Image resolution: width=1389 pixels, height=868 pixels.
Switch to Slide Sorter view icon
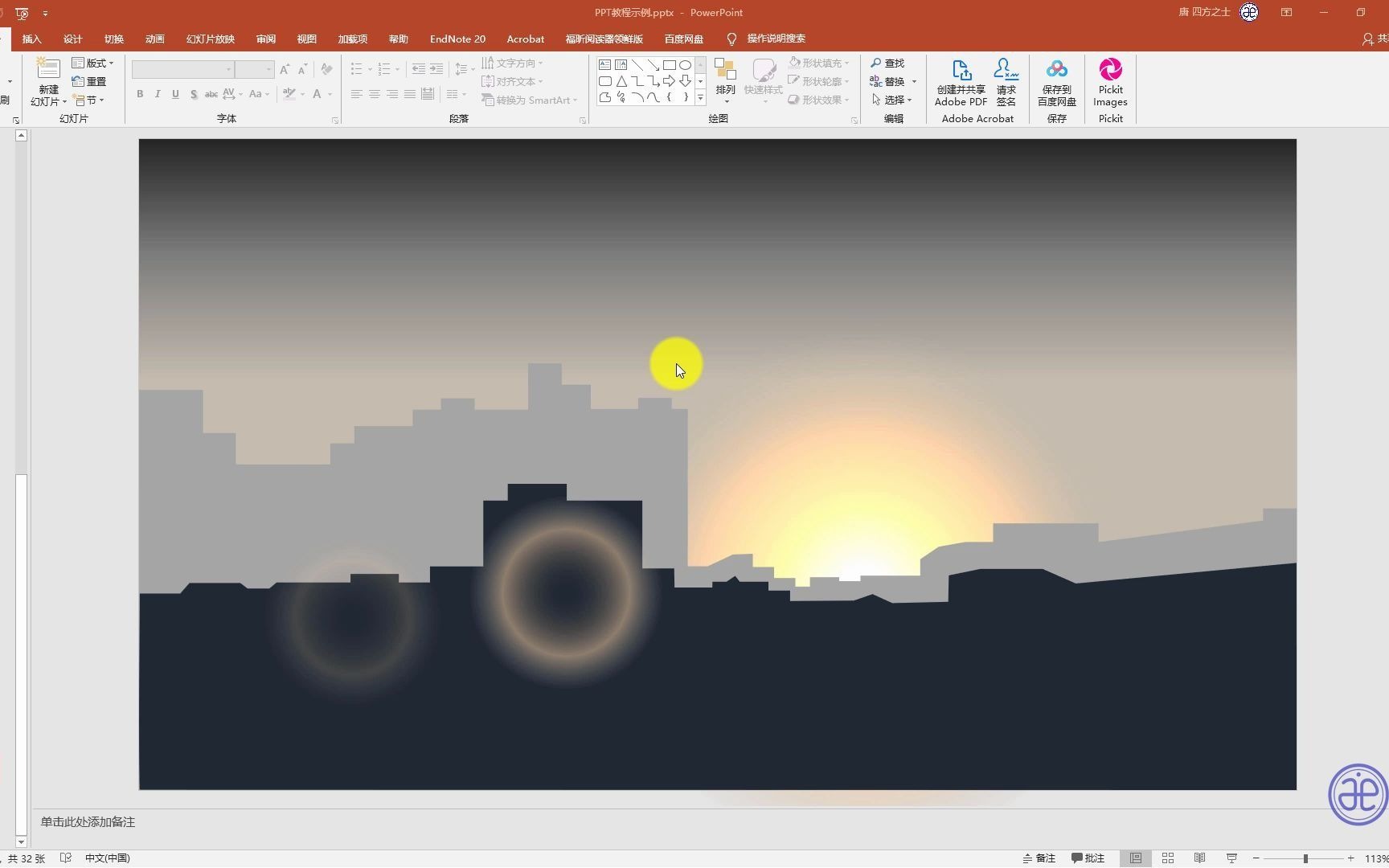click(x=1168, y=858)
